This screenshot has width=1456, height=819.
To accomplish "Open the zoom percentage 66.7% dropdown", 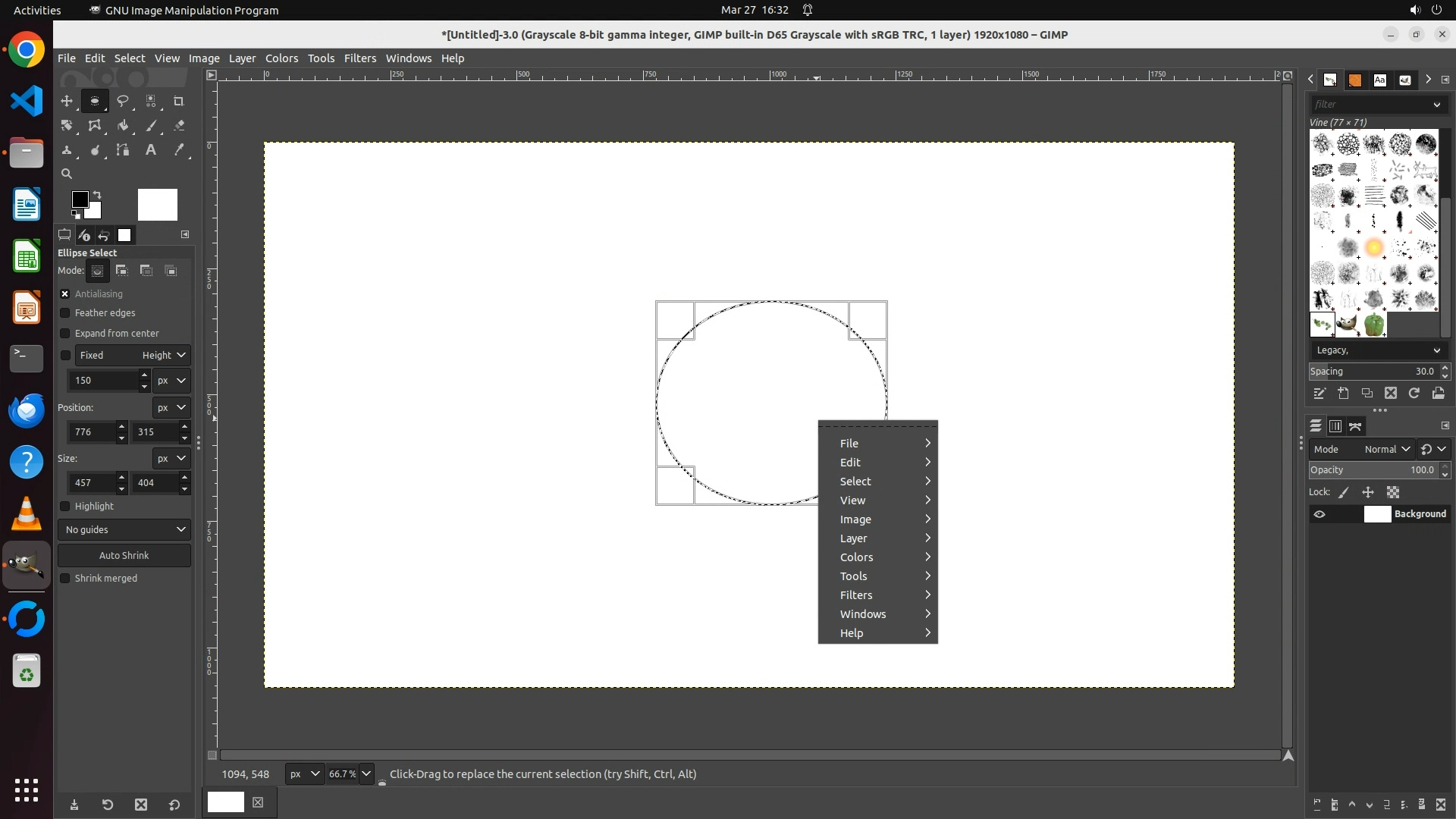I will [366, 774].
